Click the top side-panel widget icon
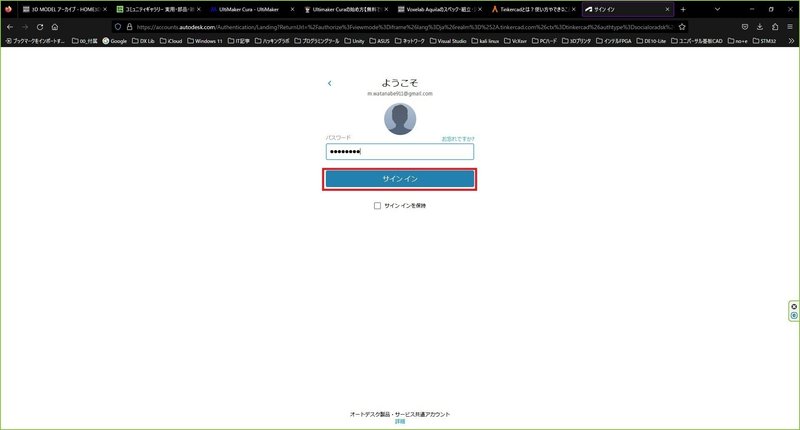The image size is (800, 430). pos(794,307)
